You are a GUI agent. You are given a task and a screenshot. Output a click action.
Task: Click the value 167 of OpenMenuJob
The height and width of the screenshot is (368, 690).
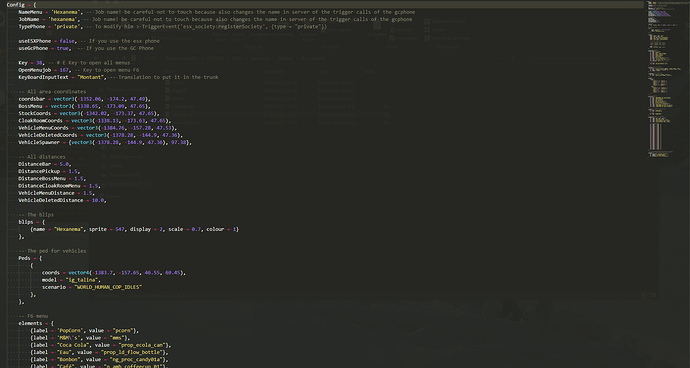click(x=64, y=70)
